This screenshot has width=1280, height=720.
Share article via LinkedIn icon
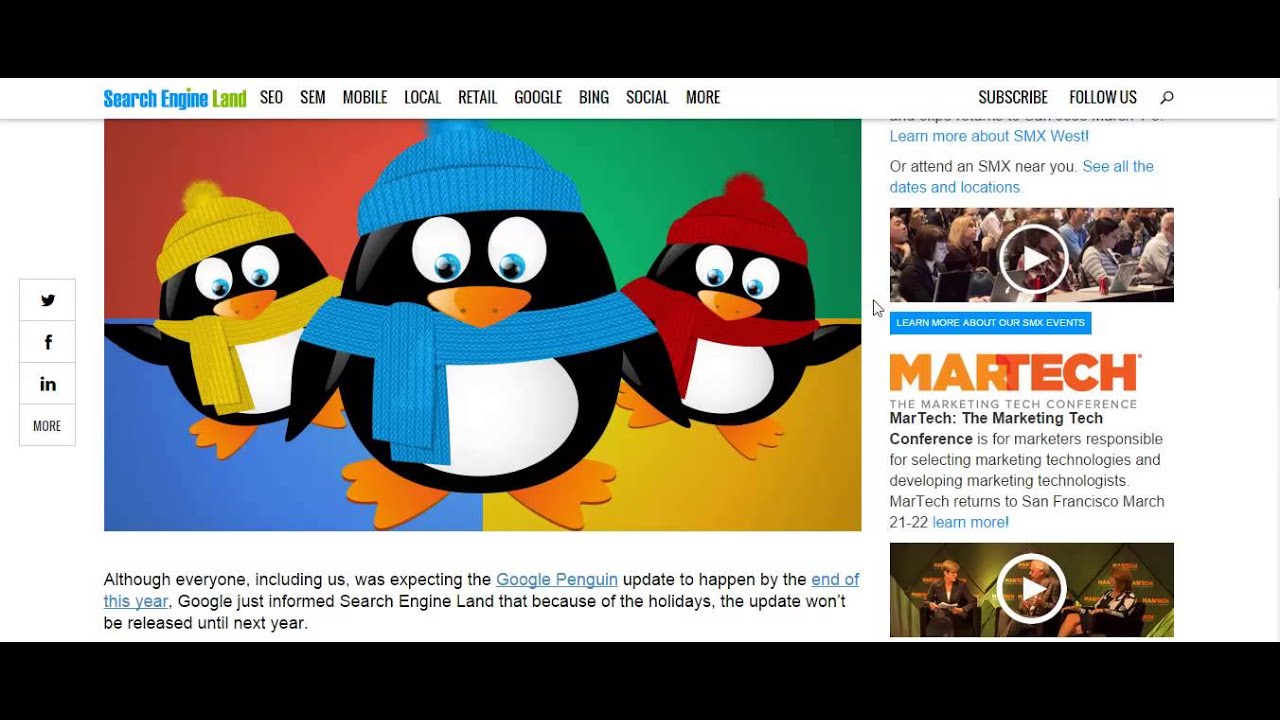(47, 384)
